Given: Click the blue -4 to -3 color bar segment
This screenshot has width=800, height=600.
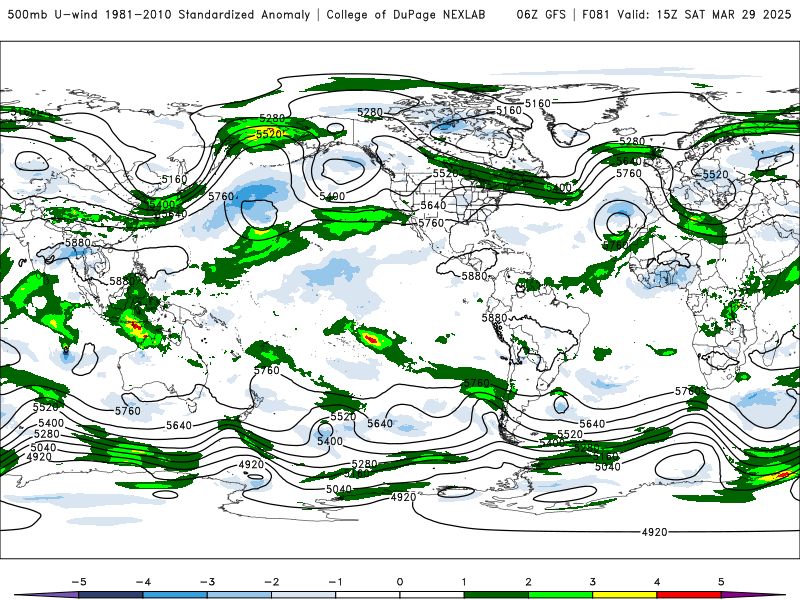Looking at the screenshot, I should point(175,595).
